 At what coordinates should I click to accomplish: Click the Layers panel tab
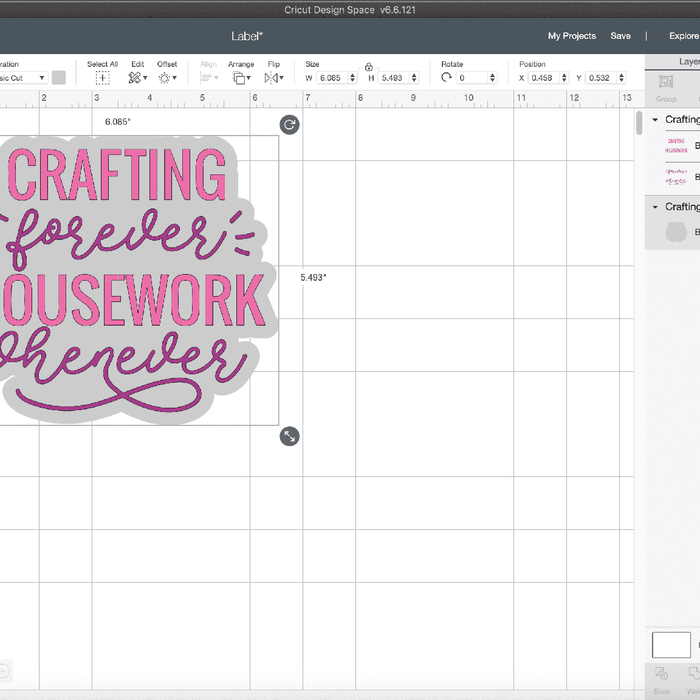click(x=689, y=62)
